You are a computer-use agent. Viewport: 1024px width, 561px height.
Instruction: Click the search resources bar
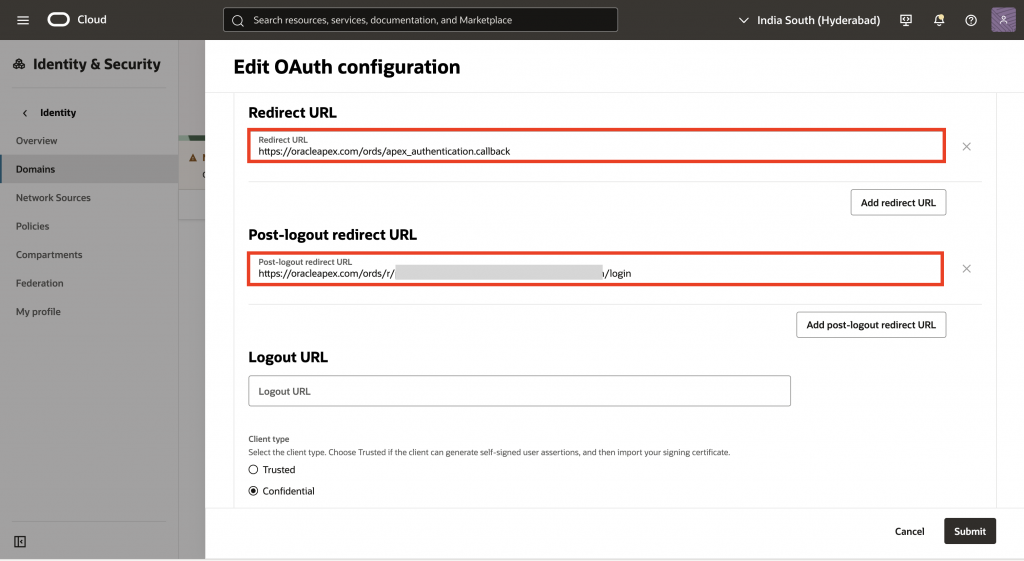420,20
